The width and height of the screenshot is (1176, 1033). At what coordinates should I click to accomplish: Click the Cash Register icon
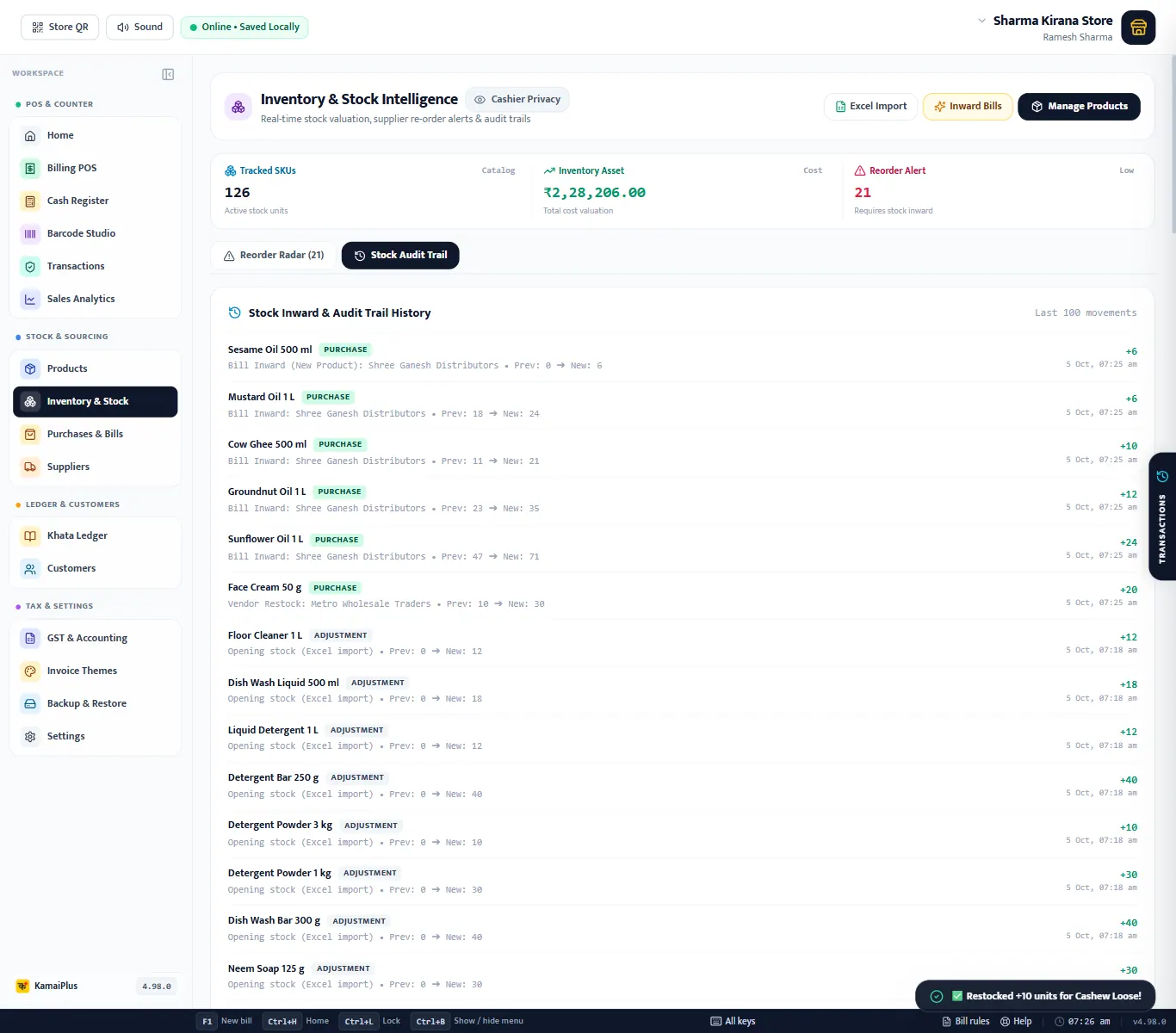pos(30,201)
